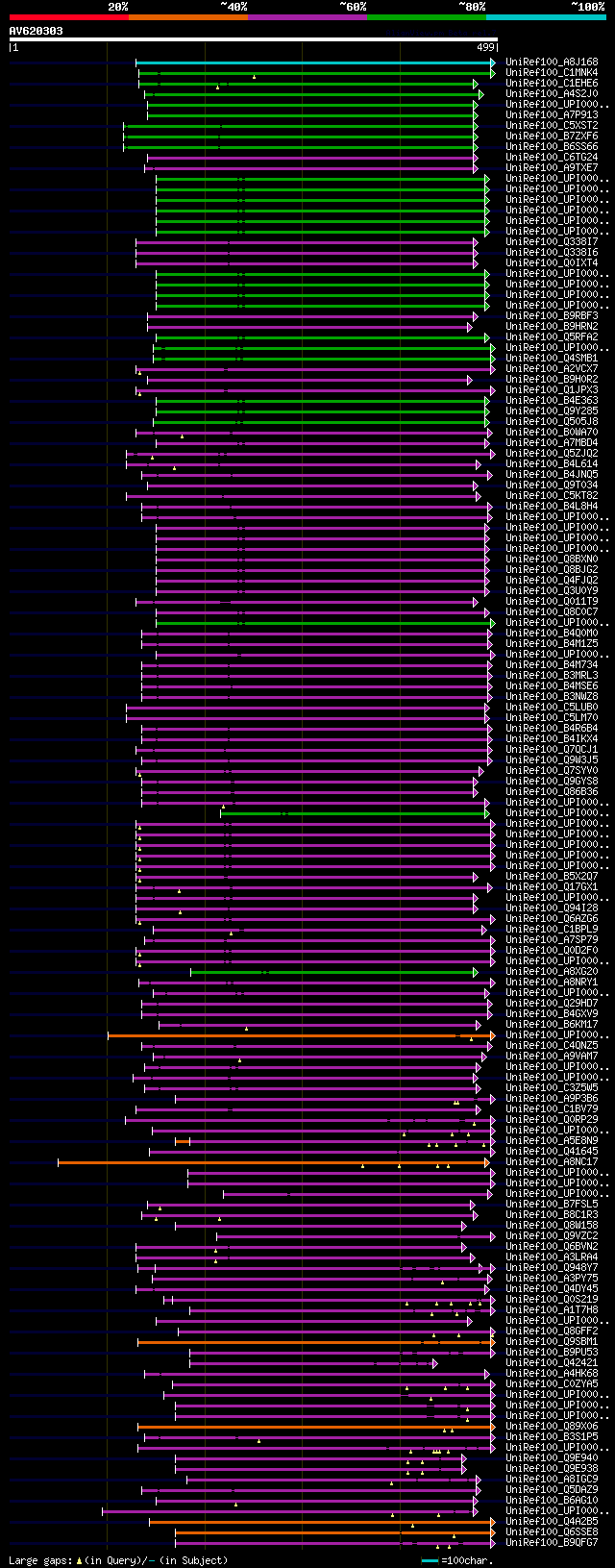Click UniRef100_Q17GX1 label
615x1568 pixels.
pyautogui.click(x=552, y=886)
